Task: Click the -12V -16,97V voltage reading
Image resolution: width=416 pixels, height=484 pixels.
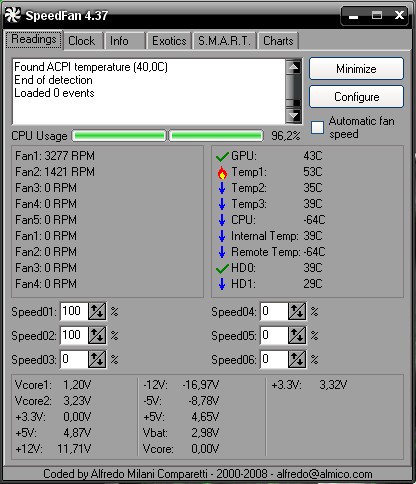Action: coord(181,385)
